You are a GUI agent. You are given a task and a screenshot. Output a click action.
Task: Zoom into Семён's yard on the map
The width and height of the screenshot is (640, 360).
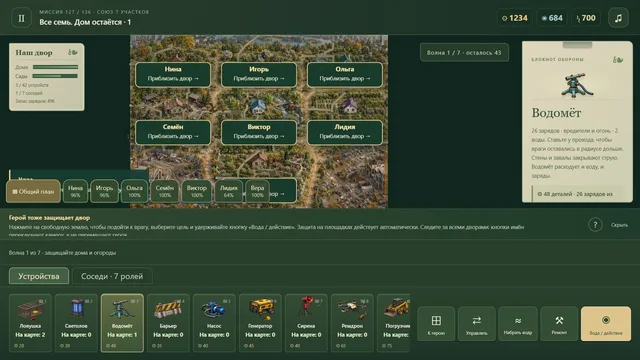[x=173, y=132]
